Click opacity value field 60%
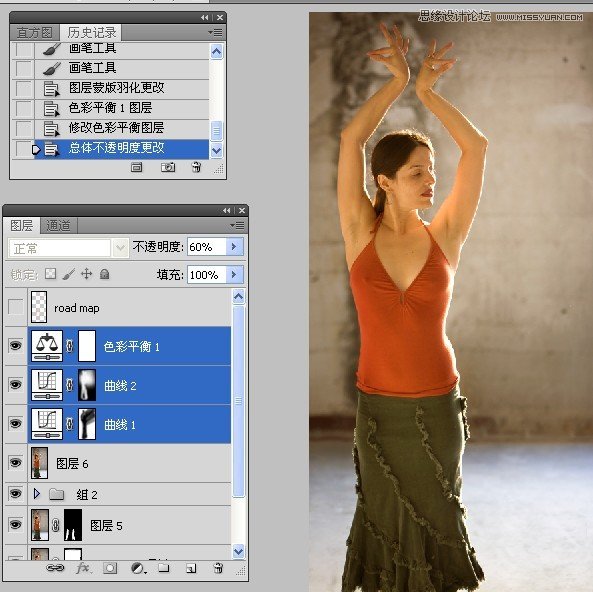 [207, 247]
